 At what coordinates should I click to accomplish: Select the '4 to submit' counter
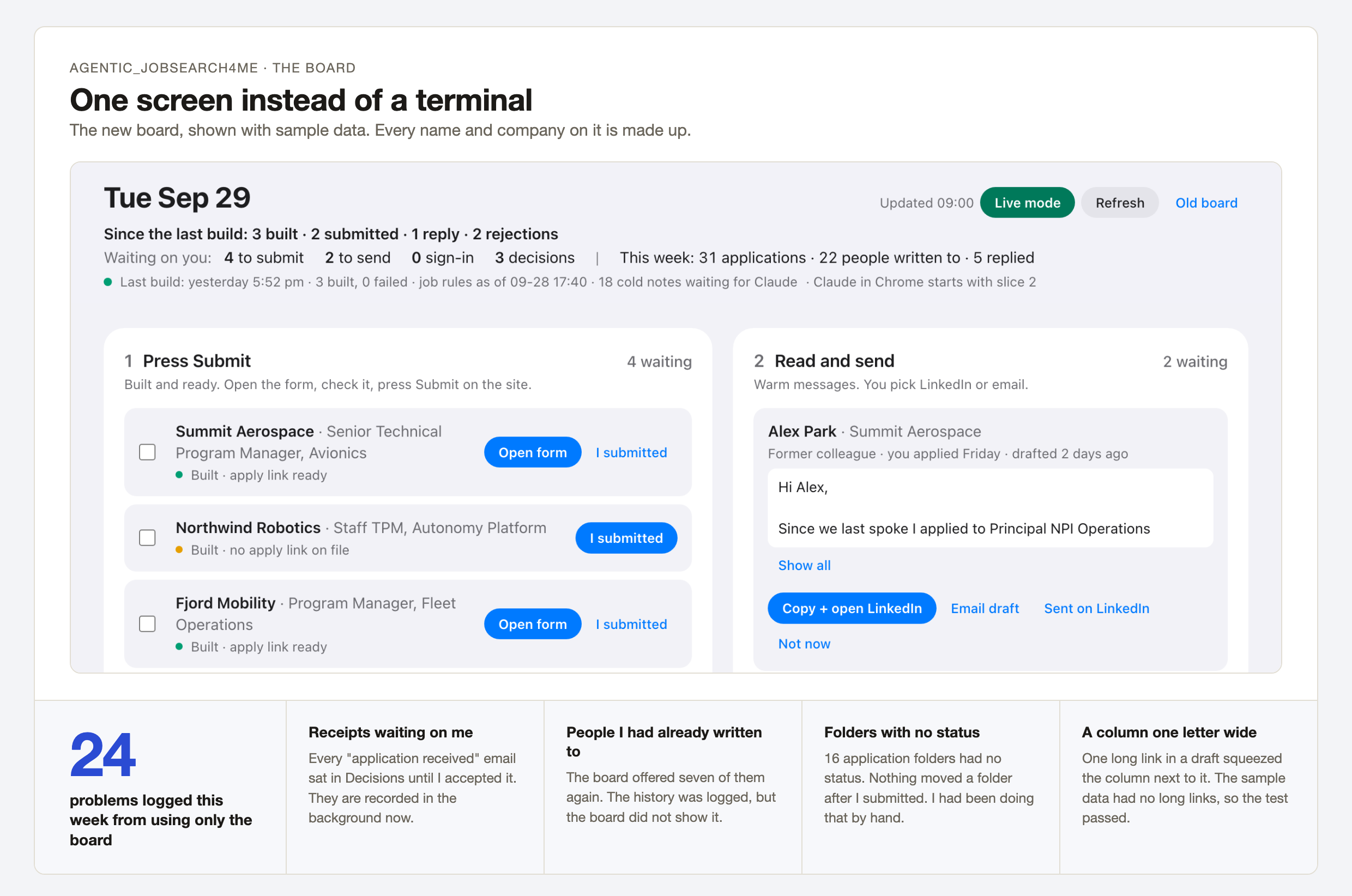(x=263, y=258)
